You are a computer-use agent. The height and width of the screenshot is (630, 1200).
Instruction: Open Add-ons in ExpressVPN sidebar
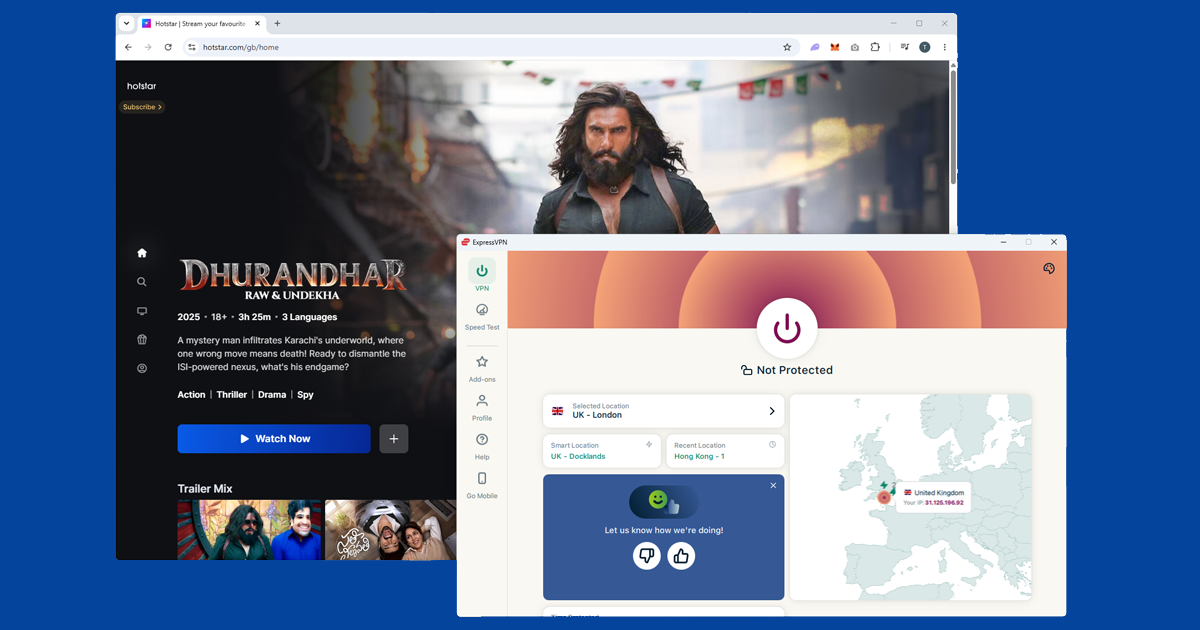coord(482,368)
